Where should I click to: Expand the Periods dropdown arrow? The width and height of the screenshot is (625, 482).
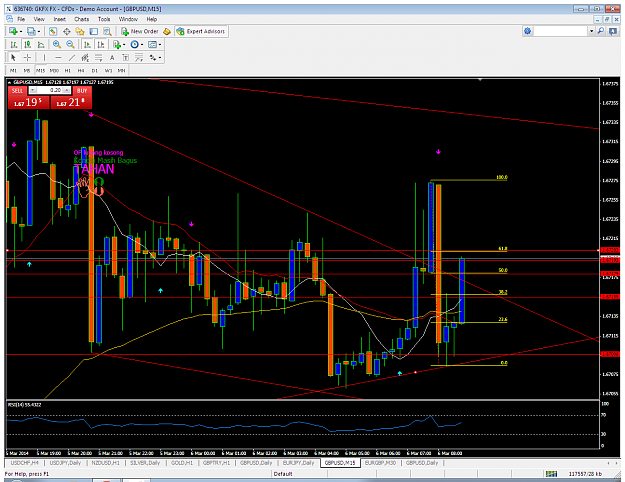point(142,45)
